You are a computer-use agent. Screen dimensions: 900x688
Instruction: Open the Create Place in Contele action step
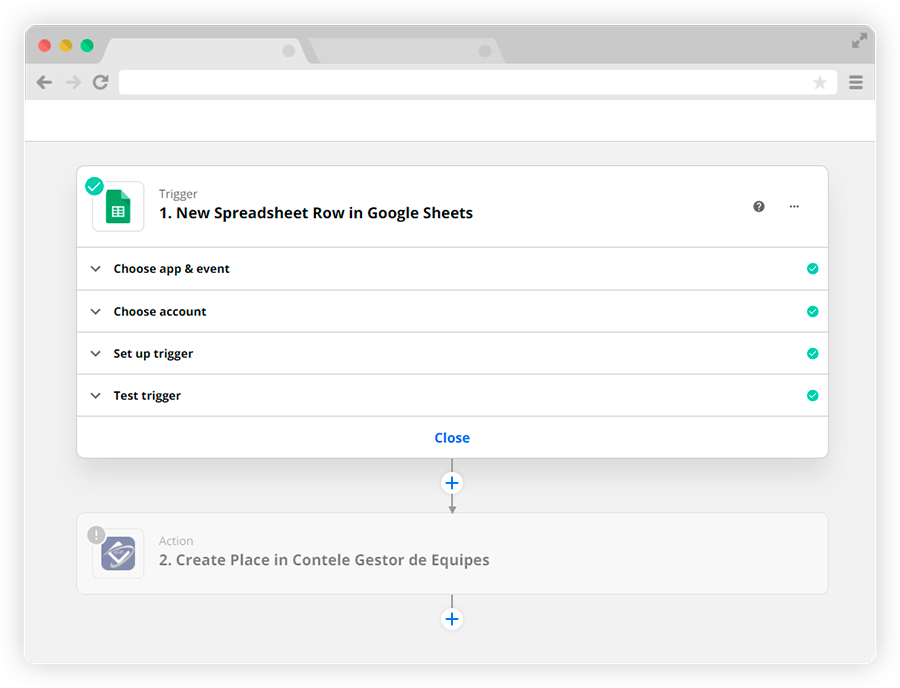(452, 553)
